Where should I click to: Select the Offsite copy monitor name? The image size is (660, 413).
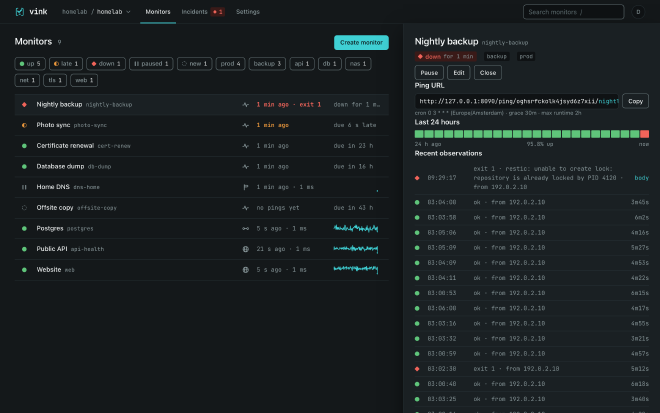pyautogui.click(x=55, y=208)
